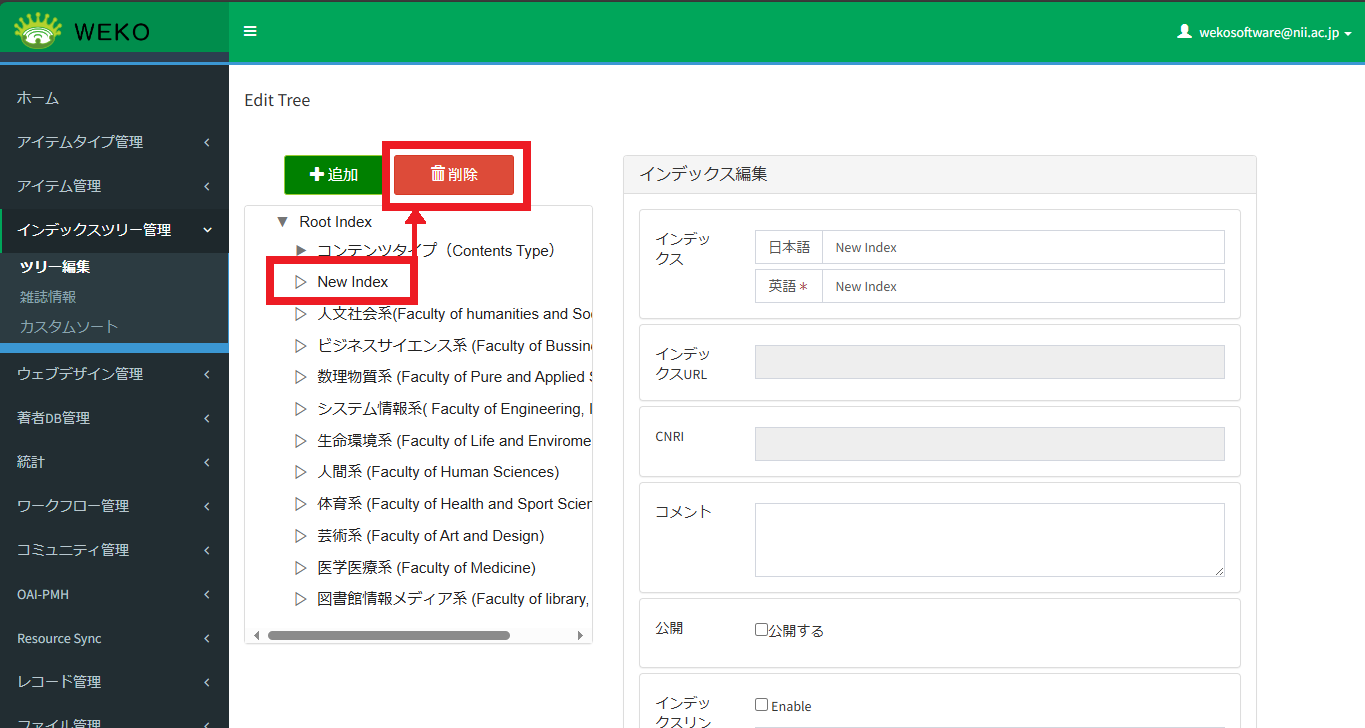1365x728 pixels.
Task: Click the green 追加 add button
Action: point(333,175)
